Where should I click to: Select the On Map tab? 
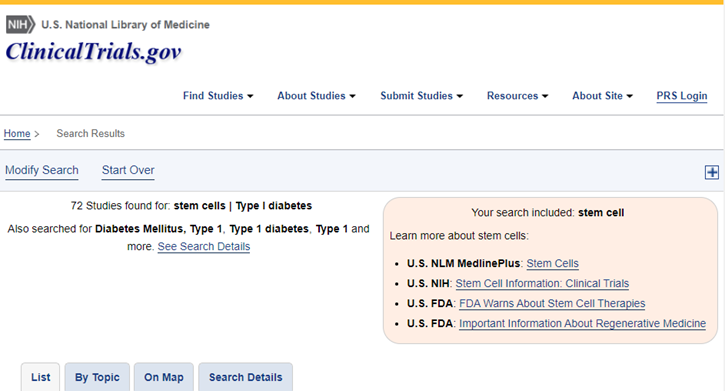164,377
